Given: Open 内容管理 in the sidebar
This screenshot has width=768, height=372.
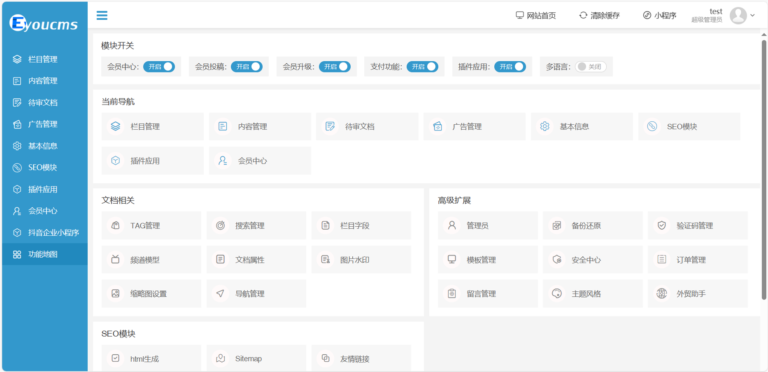Looking at the screenshot, I should (45, 81).
